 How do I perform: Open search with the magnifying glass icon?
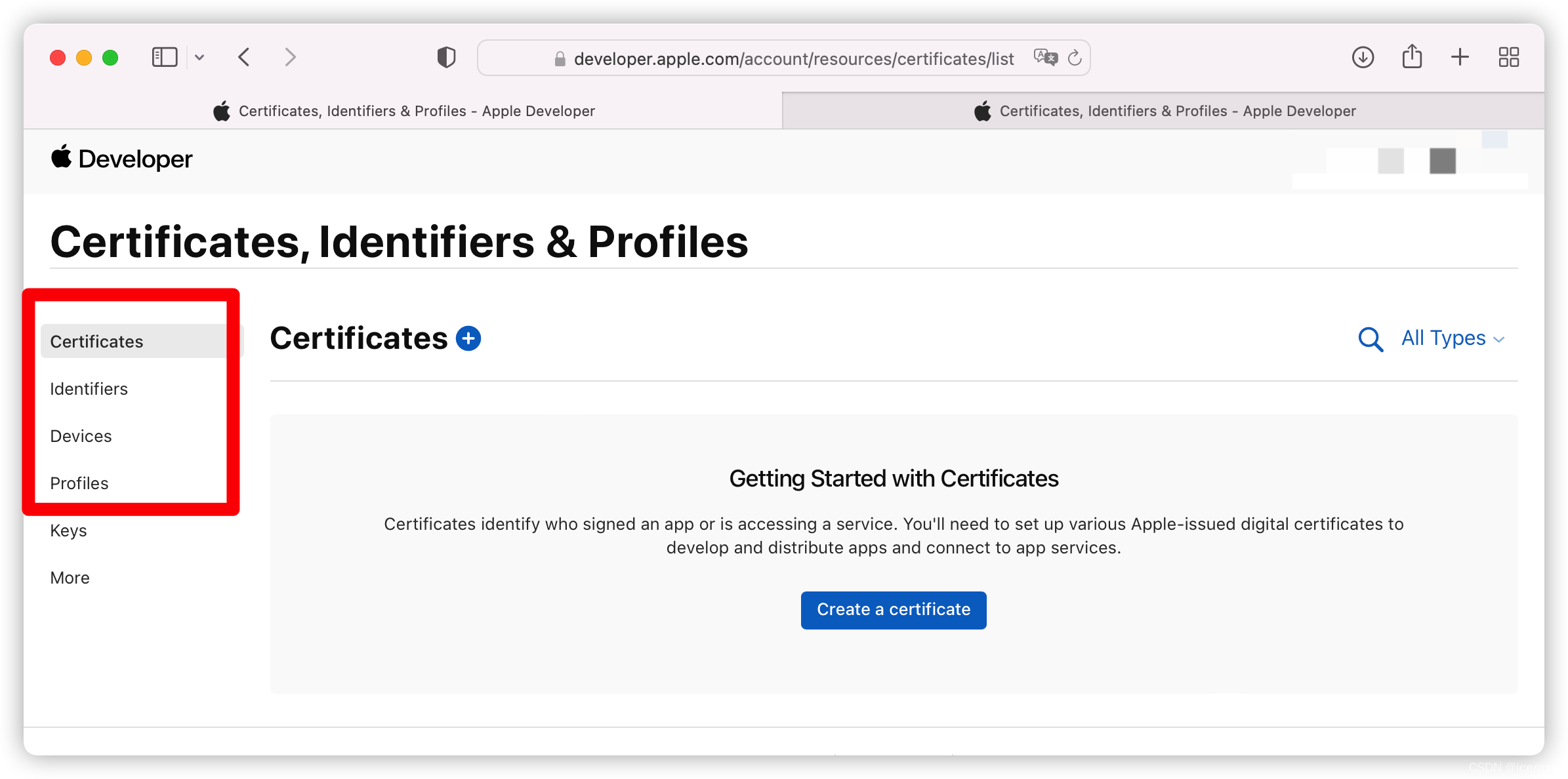click(x=1371, y=339)
